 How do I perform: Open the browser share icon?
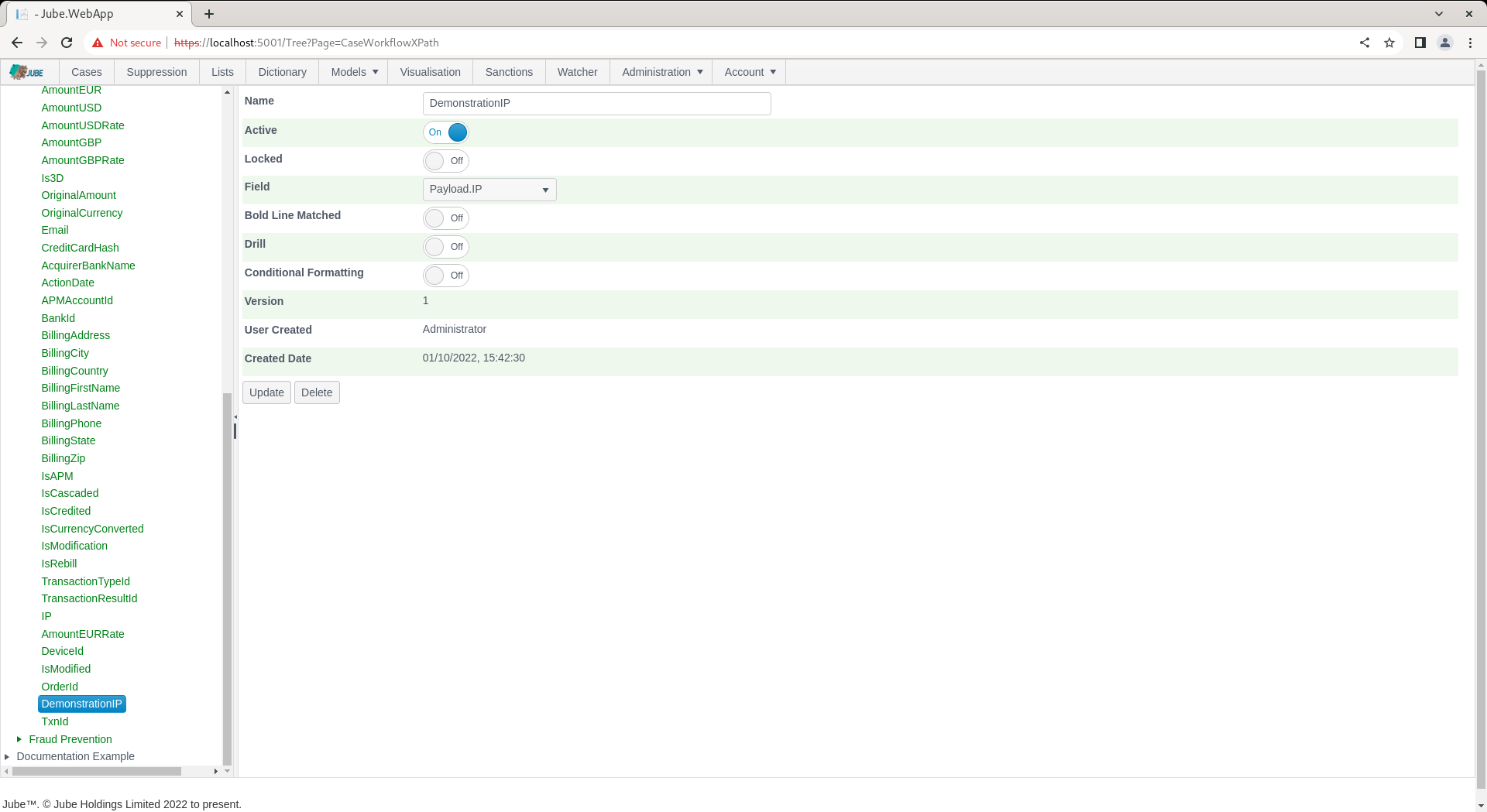point(1365,43)
